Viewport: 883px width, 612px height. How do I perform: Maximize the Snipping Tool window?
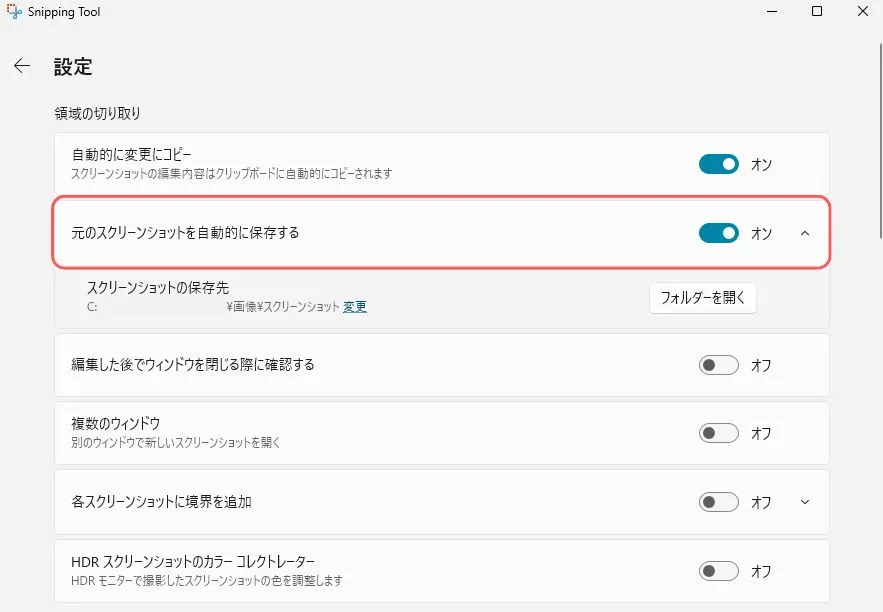coord(816,12)
